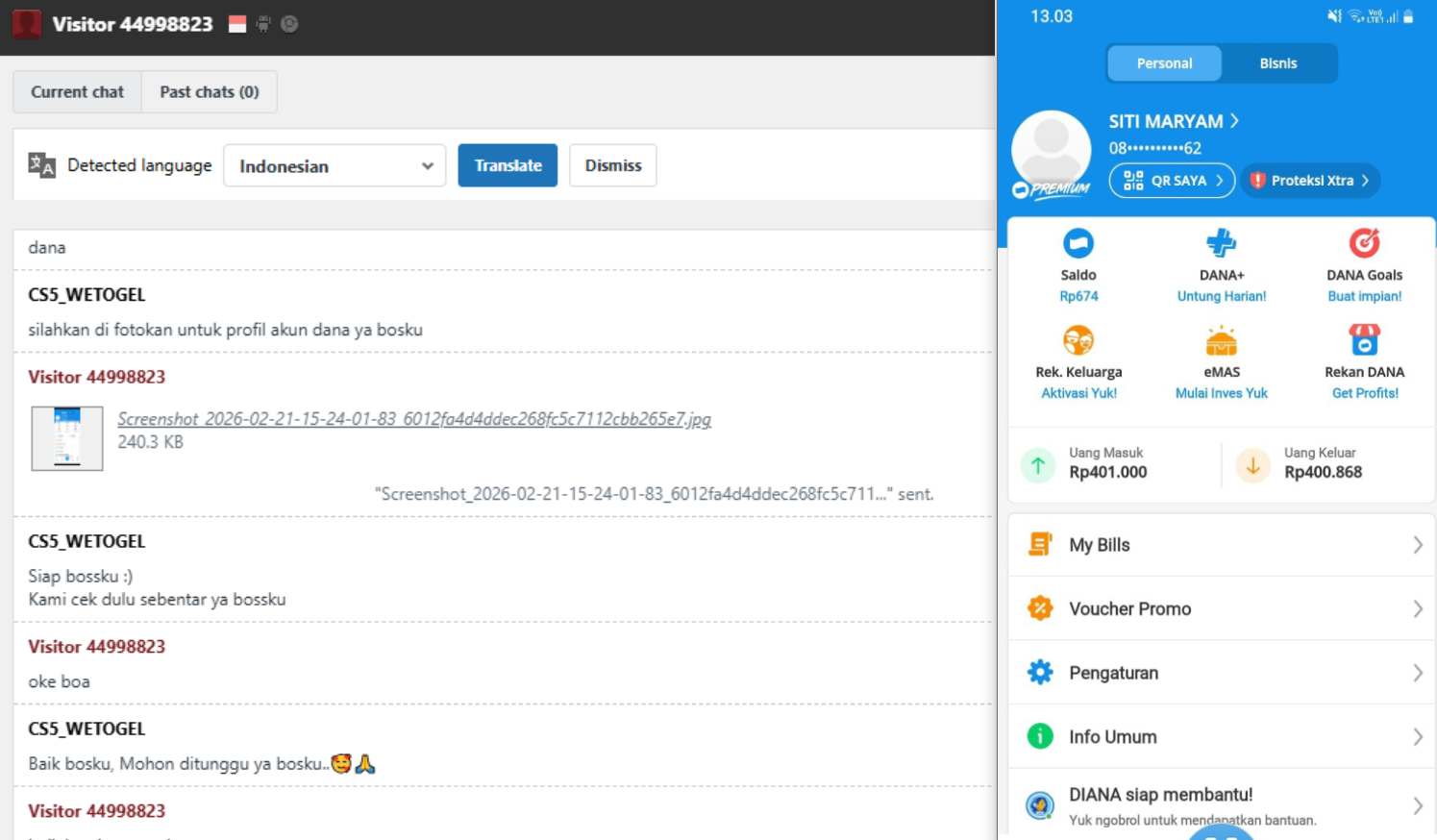Switch to the Current chat tab
Viewport: 1437px width, 840px height.
coord(77,91)
